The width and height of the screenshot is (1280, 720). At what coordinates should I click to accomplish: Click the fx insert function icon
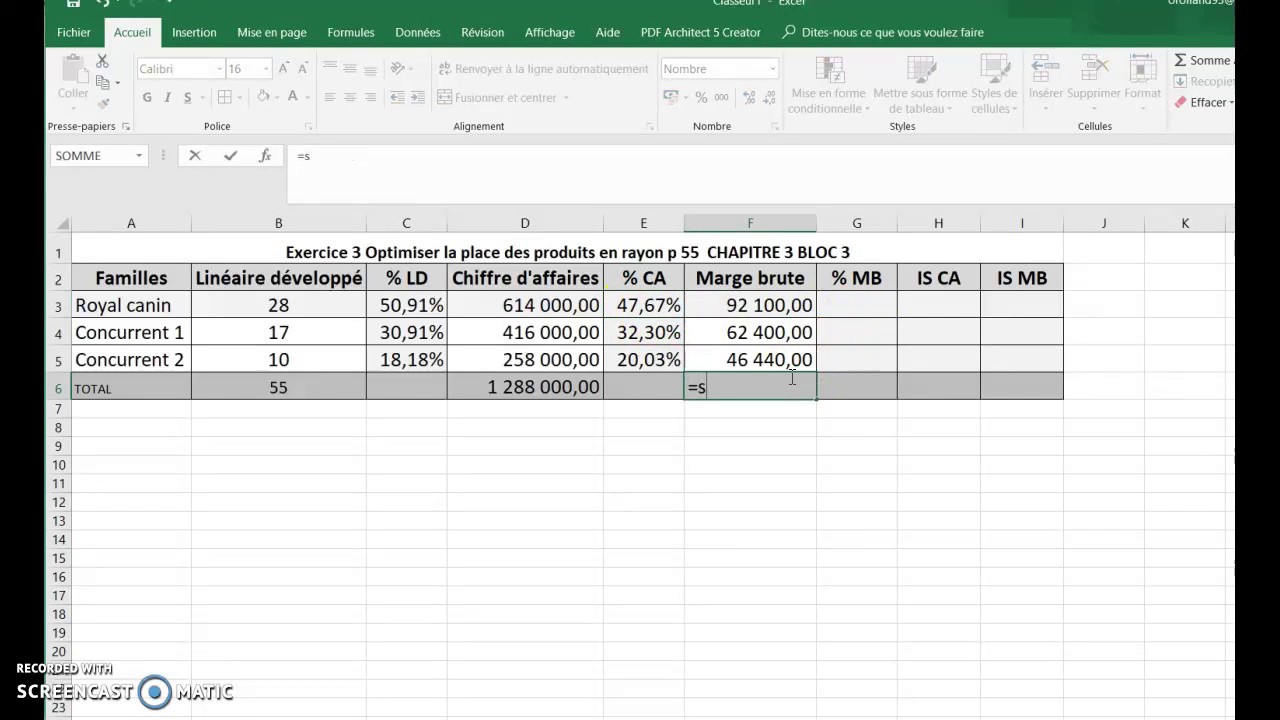click(265, 156)
